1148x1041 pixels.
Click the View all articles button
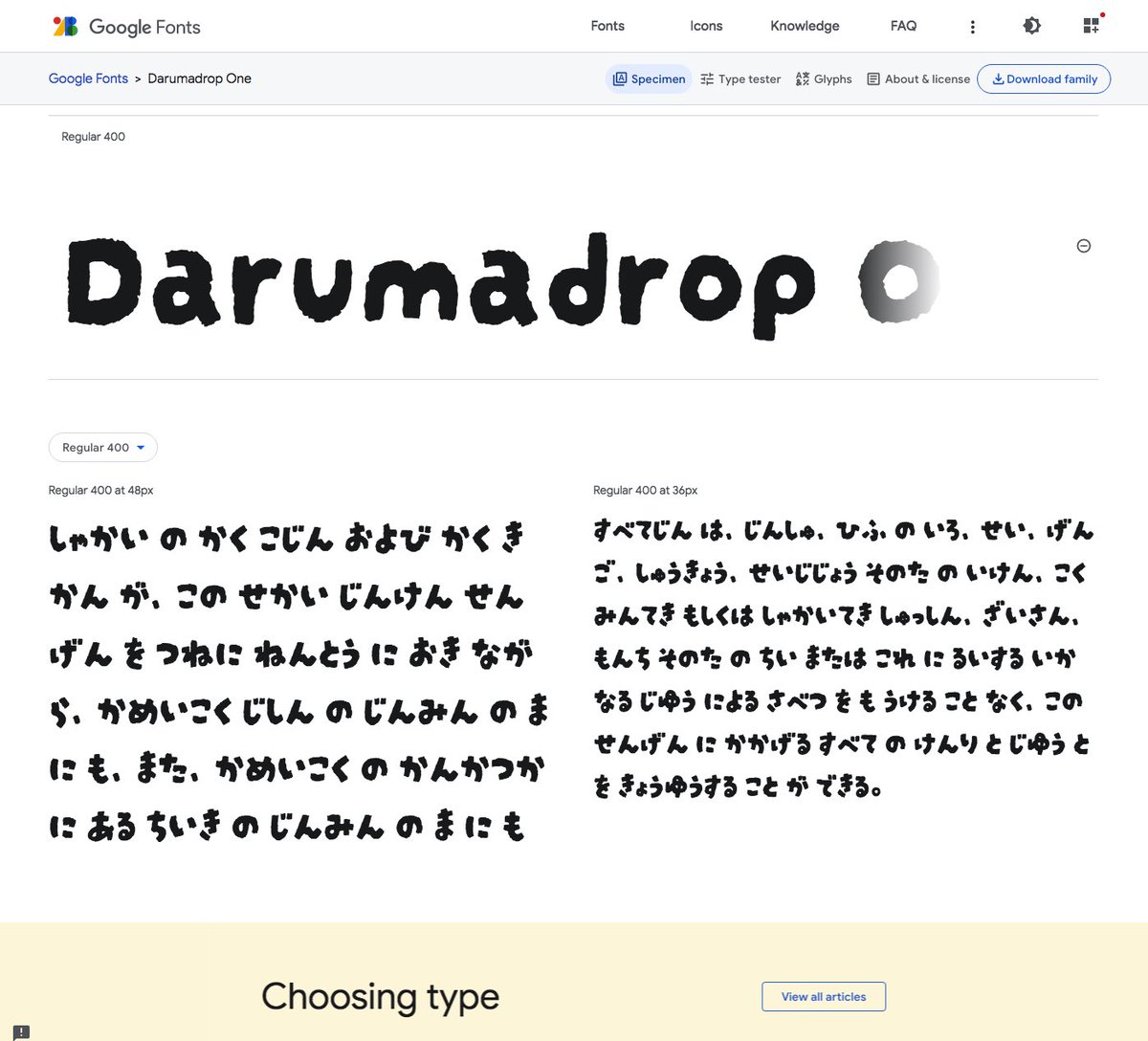click(x=824, y=996)
